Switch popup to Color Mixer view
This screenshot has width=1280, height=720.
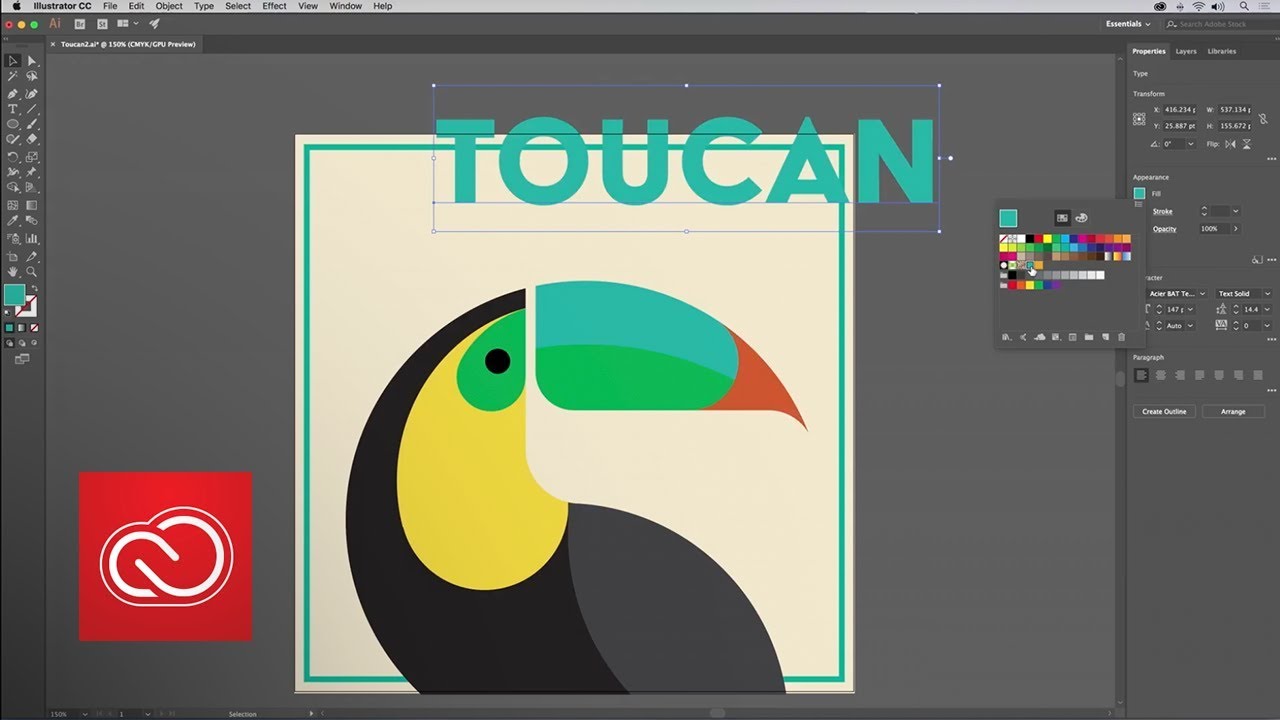click(x=1082, y=218)
